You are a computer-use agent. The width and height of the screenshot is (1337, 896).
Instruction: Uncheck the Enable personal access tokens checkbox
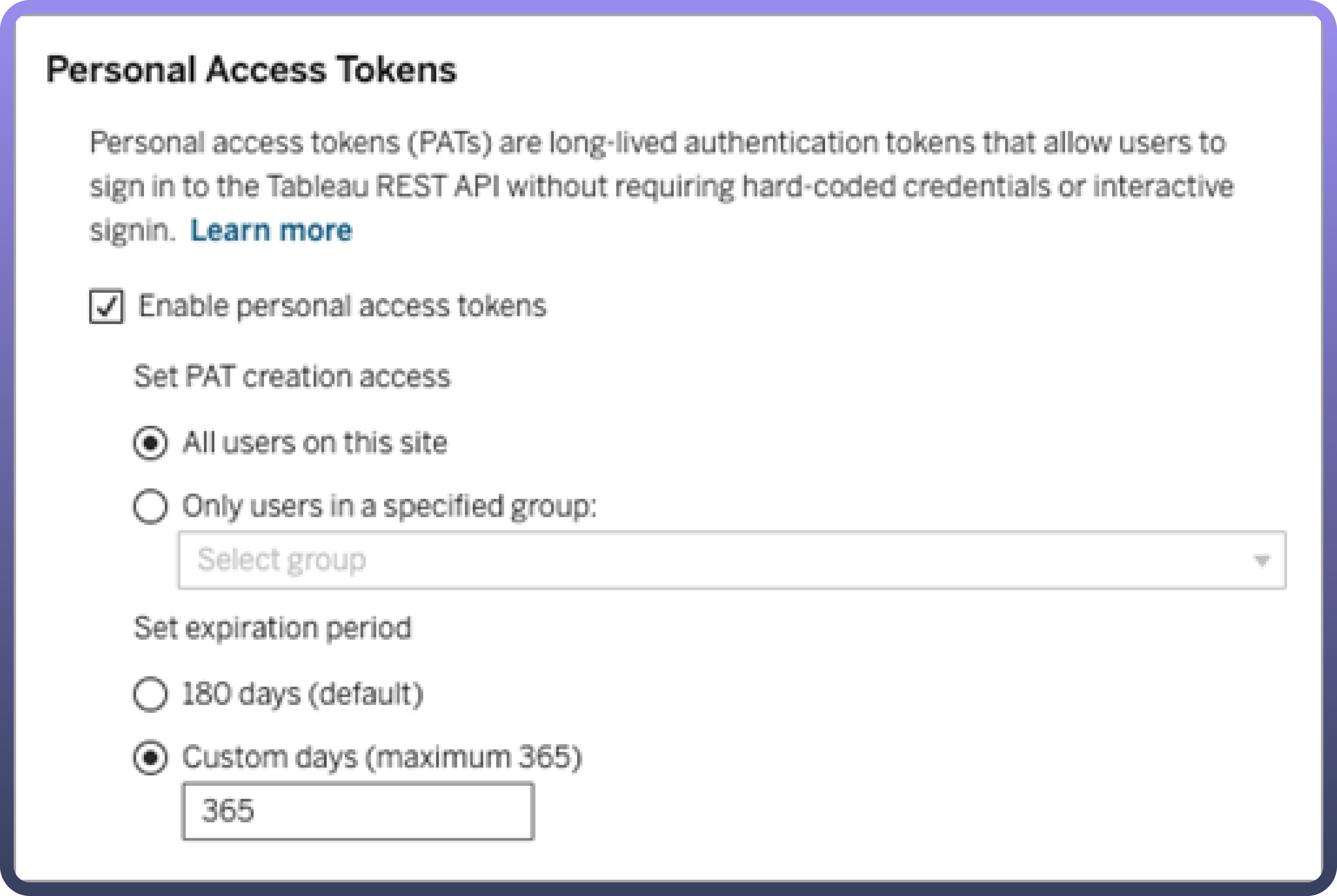pyautogui.click(x=106, y=306)
